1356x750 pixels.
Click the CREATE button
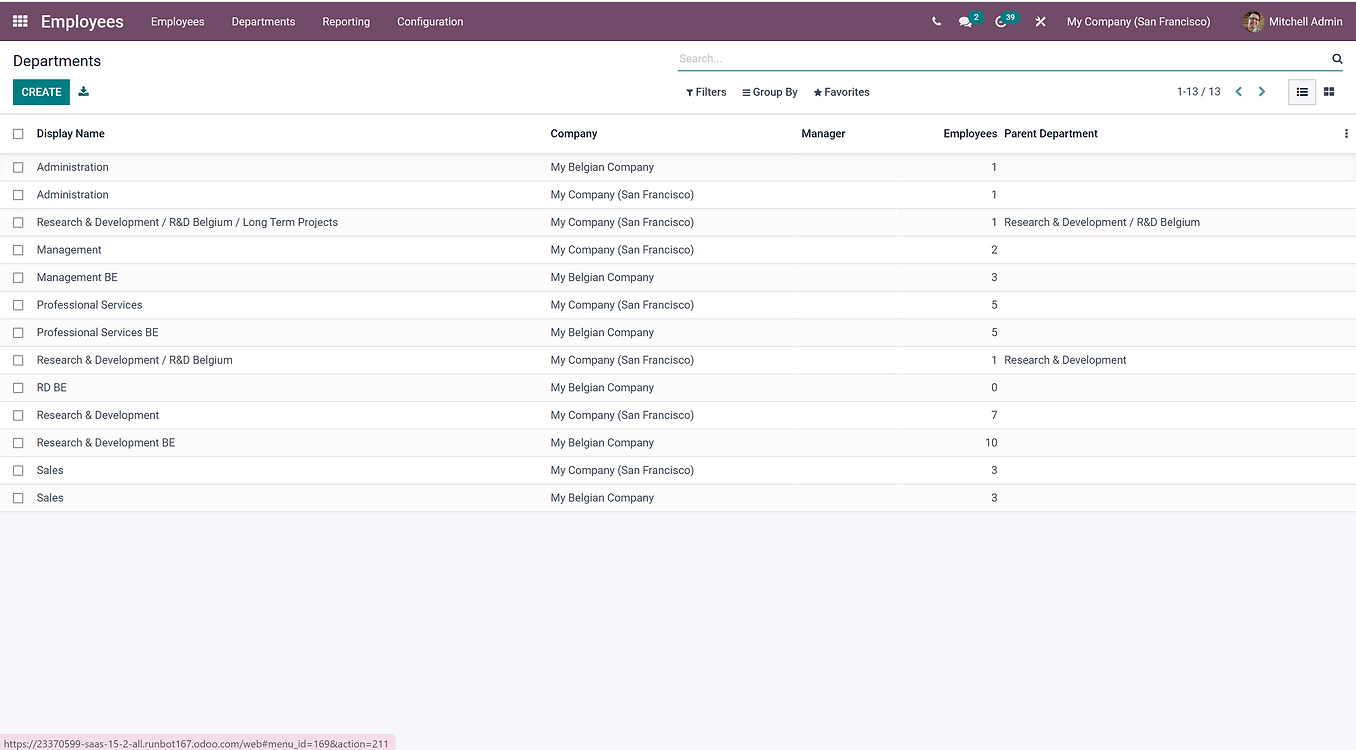point(41,91)
